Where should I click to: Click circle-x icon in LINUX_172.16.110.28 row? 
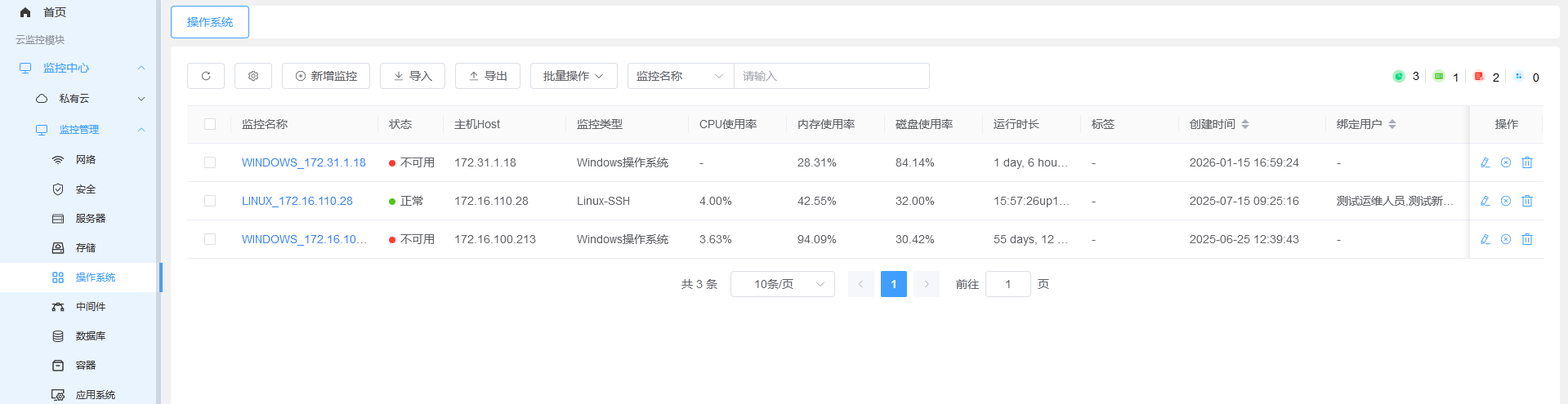[x=1506, y=201]
